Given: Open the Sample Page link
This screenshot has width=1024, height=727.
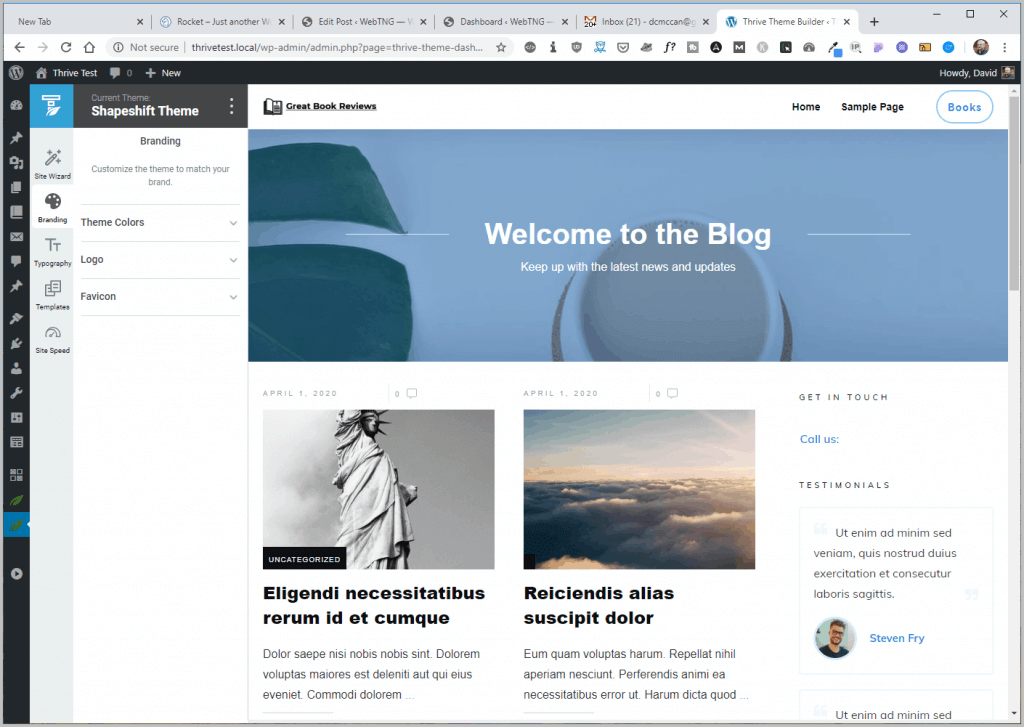Looking at the screenshot, I should 872,107.
